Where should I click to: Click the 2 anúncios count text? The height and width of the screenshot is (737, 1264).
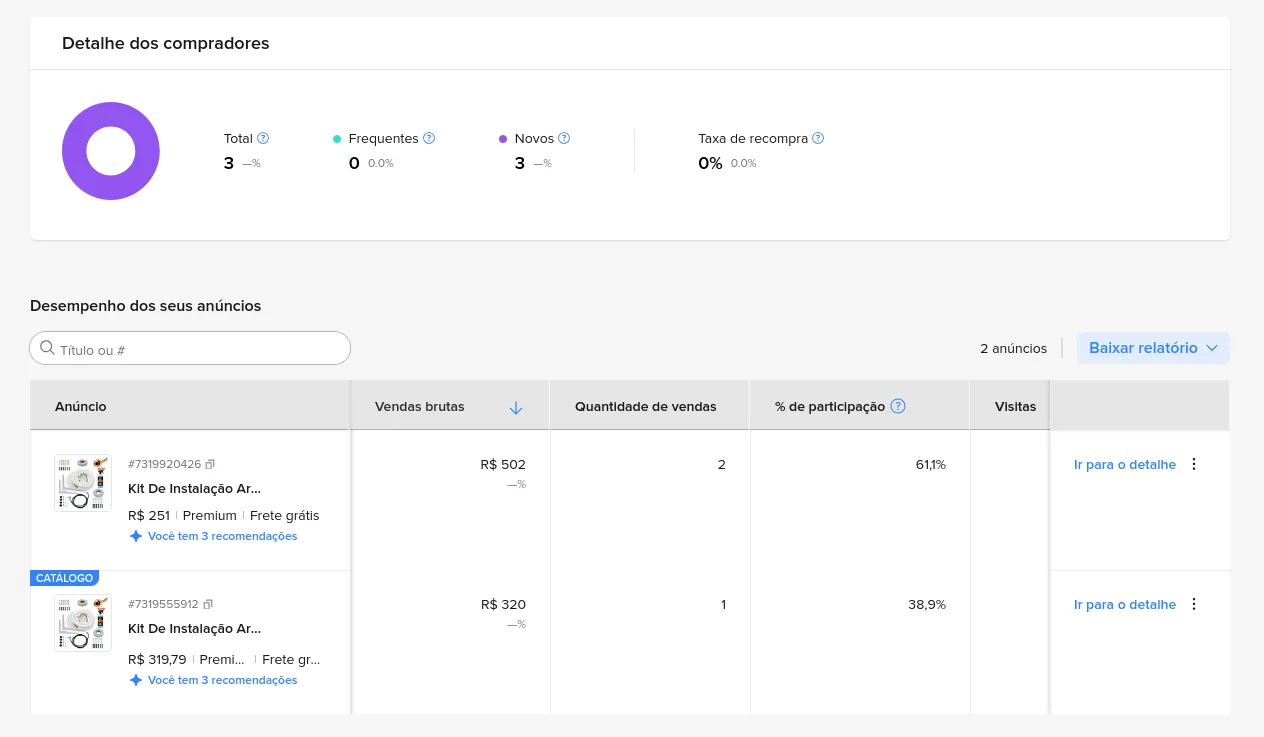pyautogui.click(x=1014, y=348)
